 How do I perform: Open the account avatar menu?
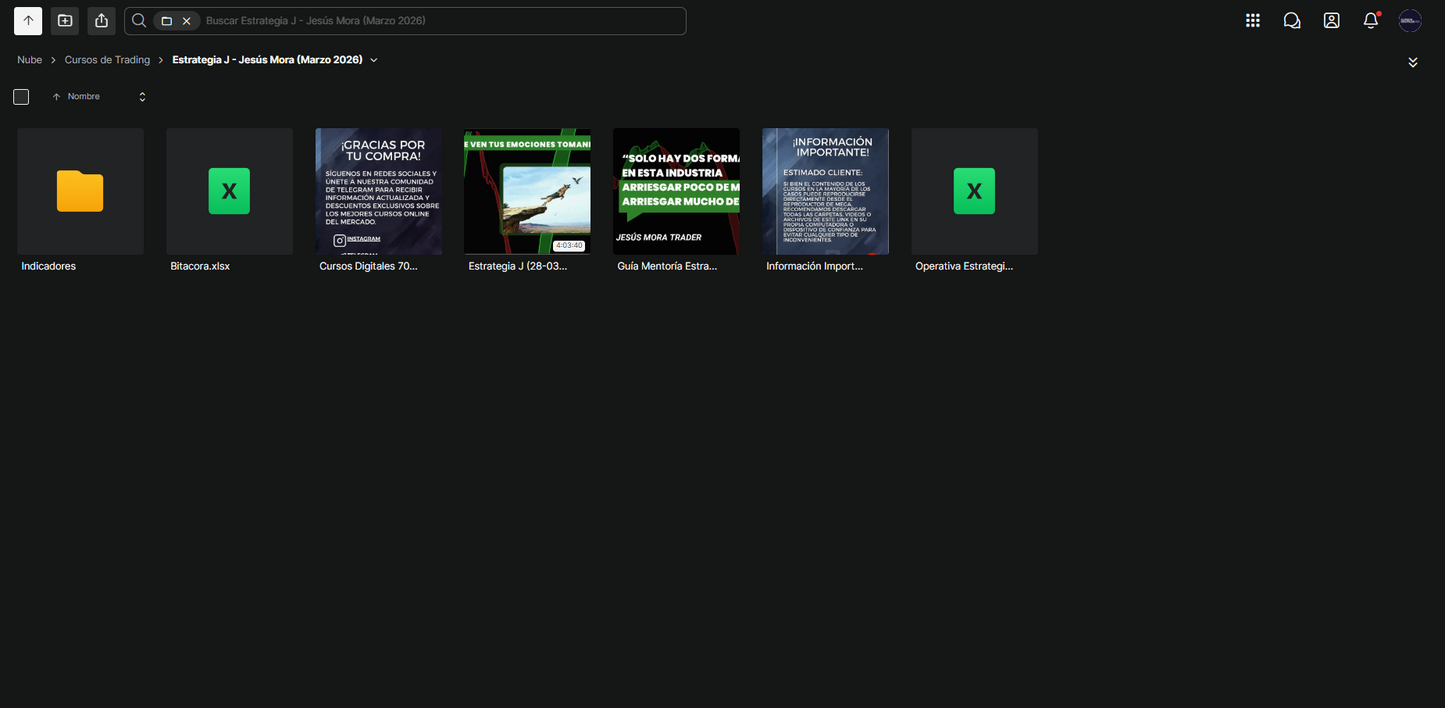1410,20
